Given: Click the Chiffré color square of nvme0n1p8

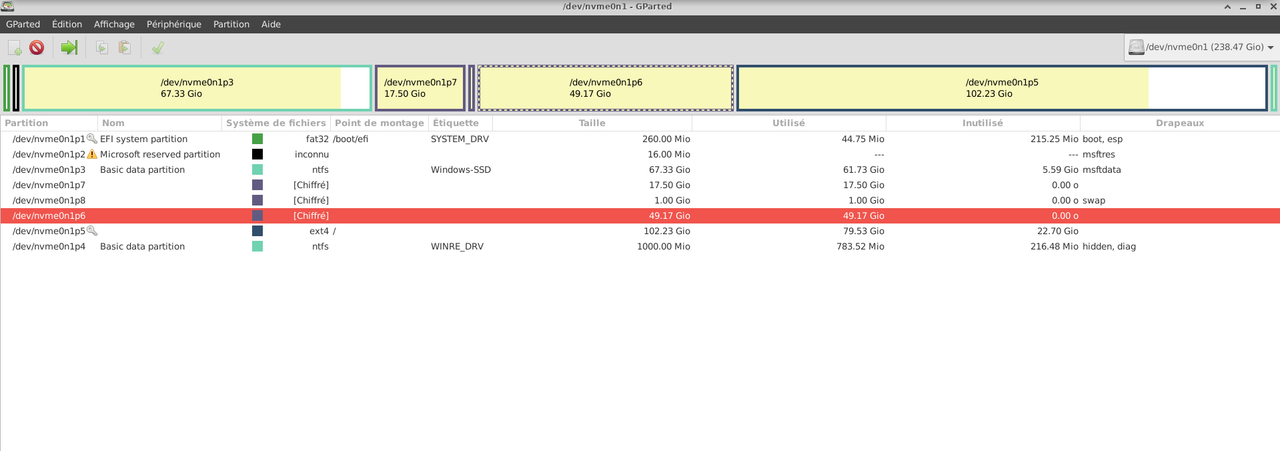Looking at the screenshot, I should click(257, 200).
